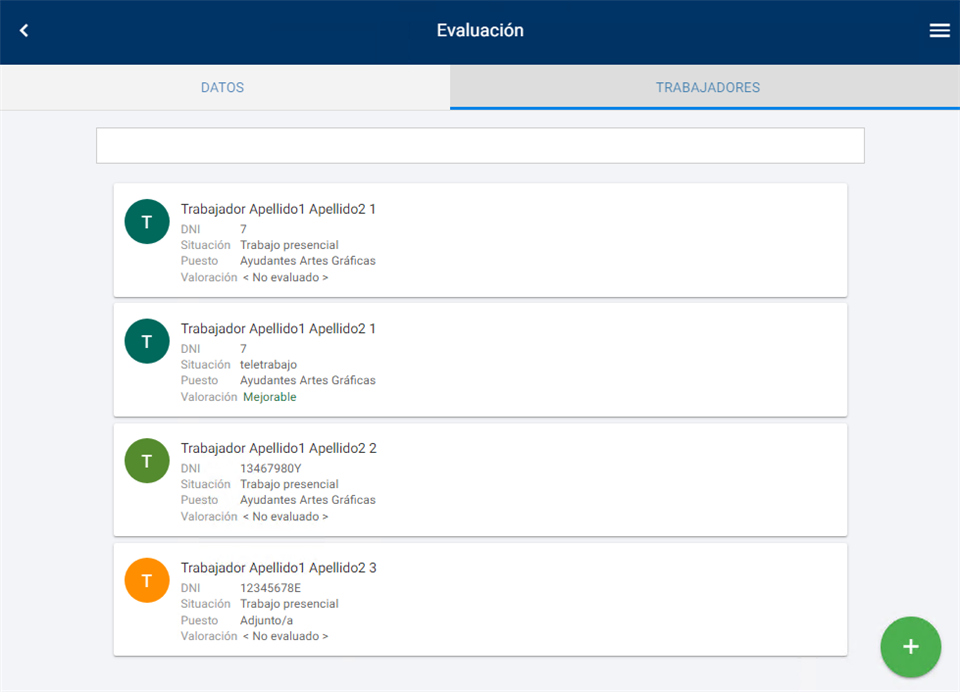Open Trabajador Apellido1 Apellido2 3 name
960x692 pixels.
(x=278, y=568)
